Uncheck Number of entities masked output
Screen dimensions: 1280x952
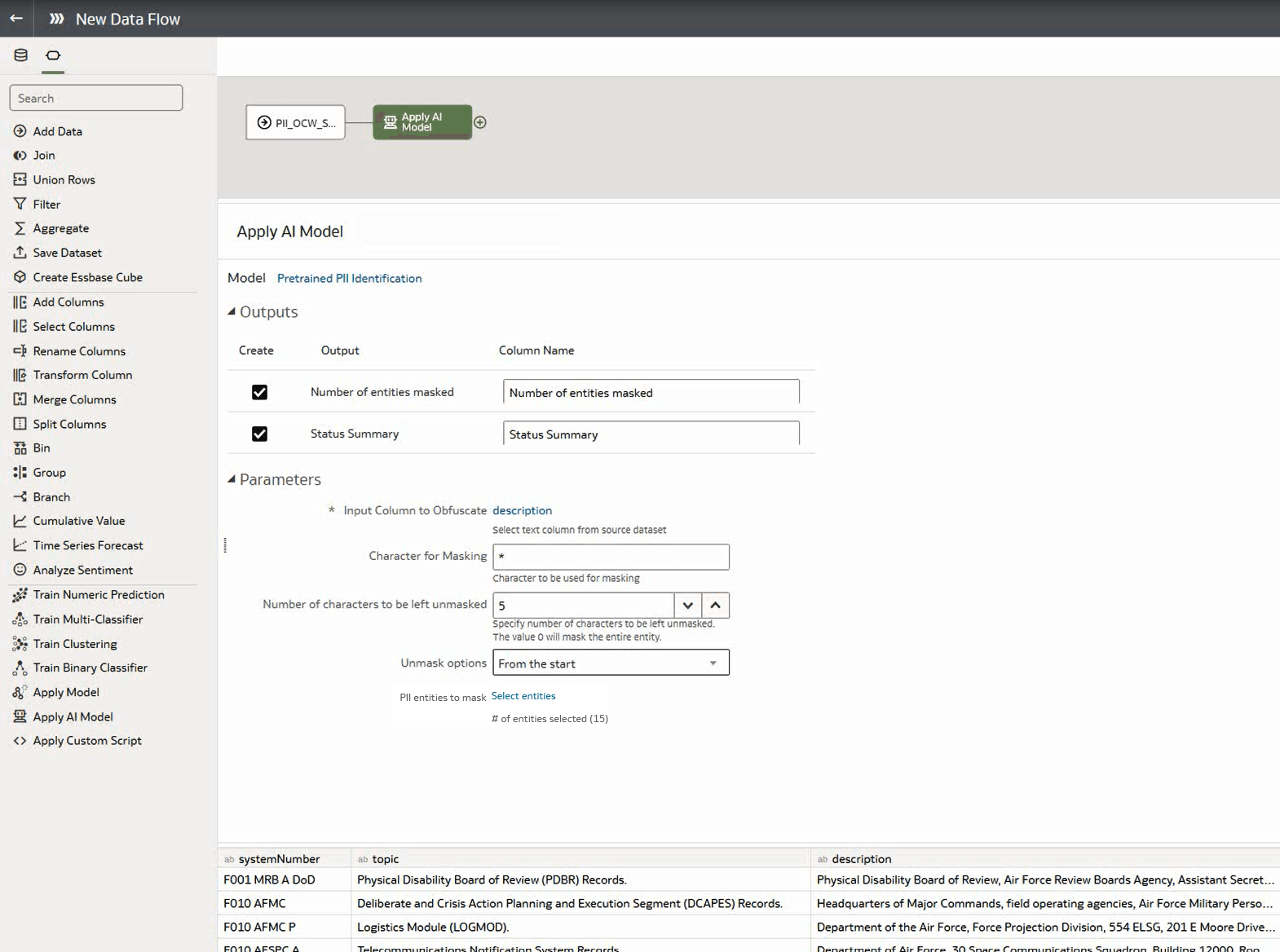259,392
